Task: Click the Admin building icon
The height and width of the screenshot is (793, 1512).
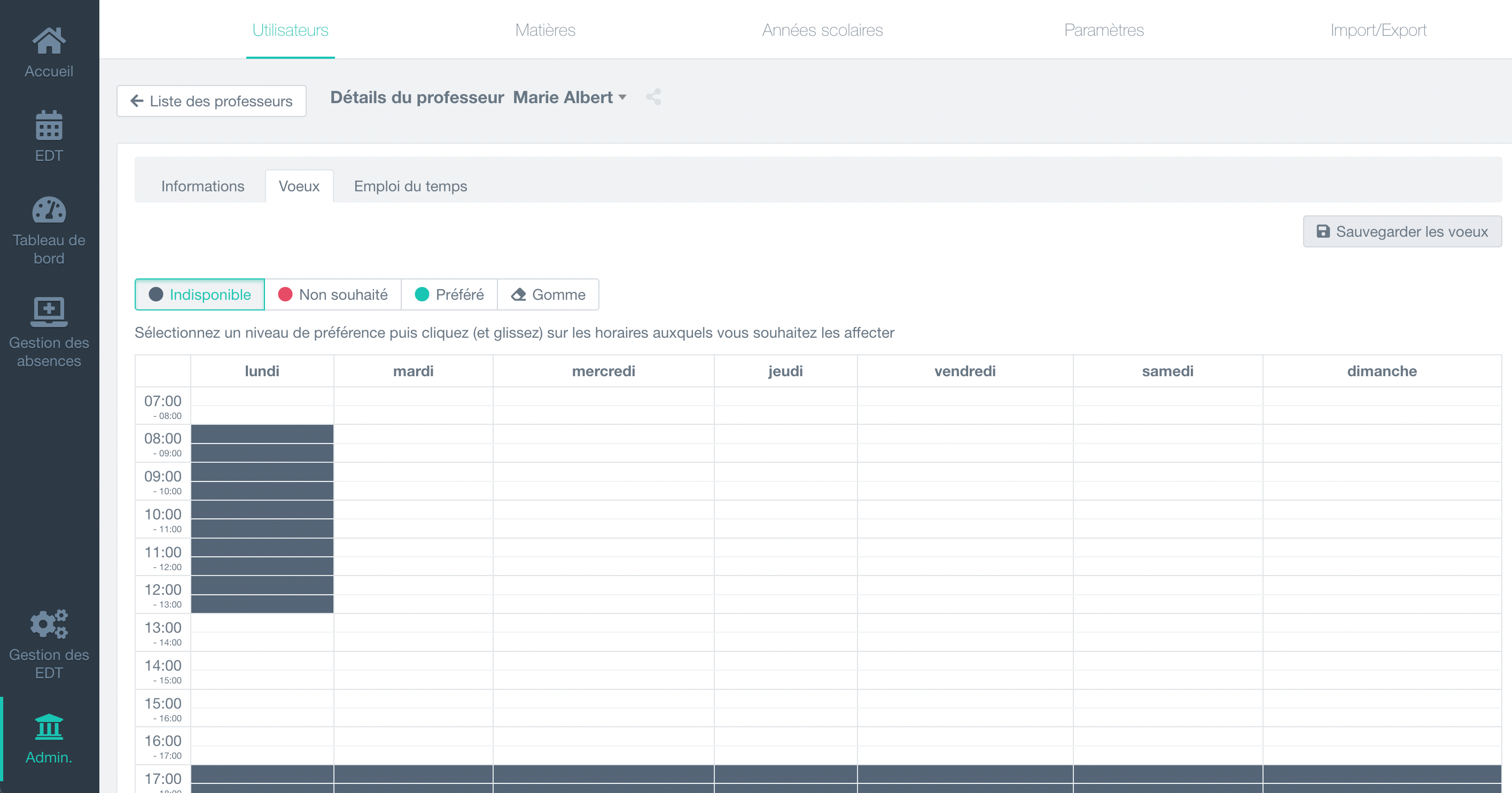Action: coord(49,727)
